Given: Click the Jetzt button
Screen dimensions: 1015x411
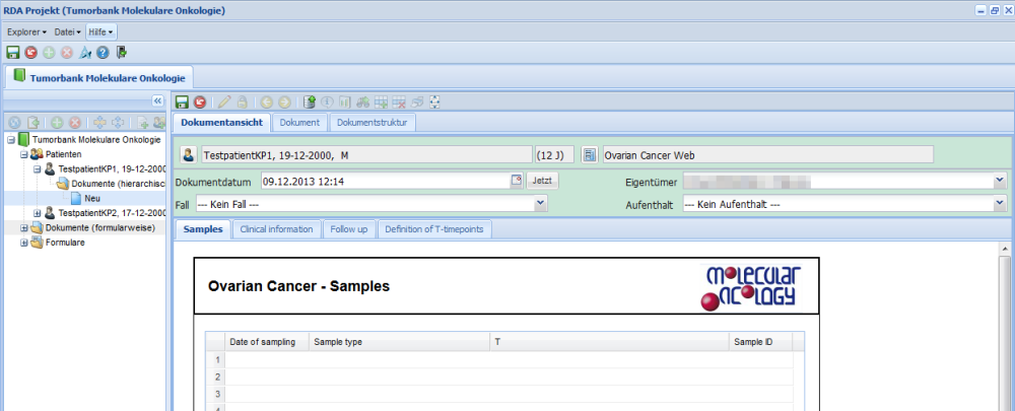Looking at the screenshot, I should click(x=541, y=181).
